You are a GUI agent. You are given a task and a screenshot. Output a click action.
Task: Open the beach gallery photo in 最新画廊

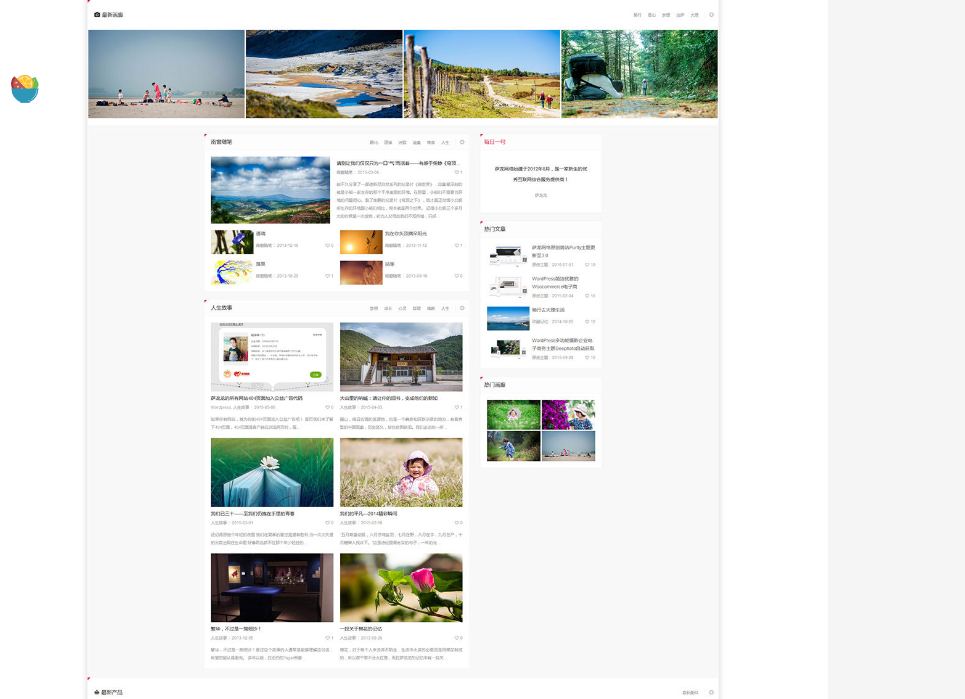click(x=166, y=74)
